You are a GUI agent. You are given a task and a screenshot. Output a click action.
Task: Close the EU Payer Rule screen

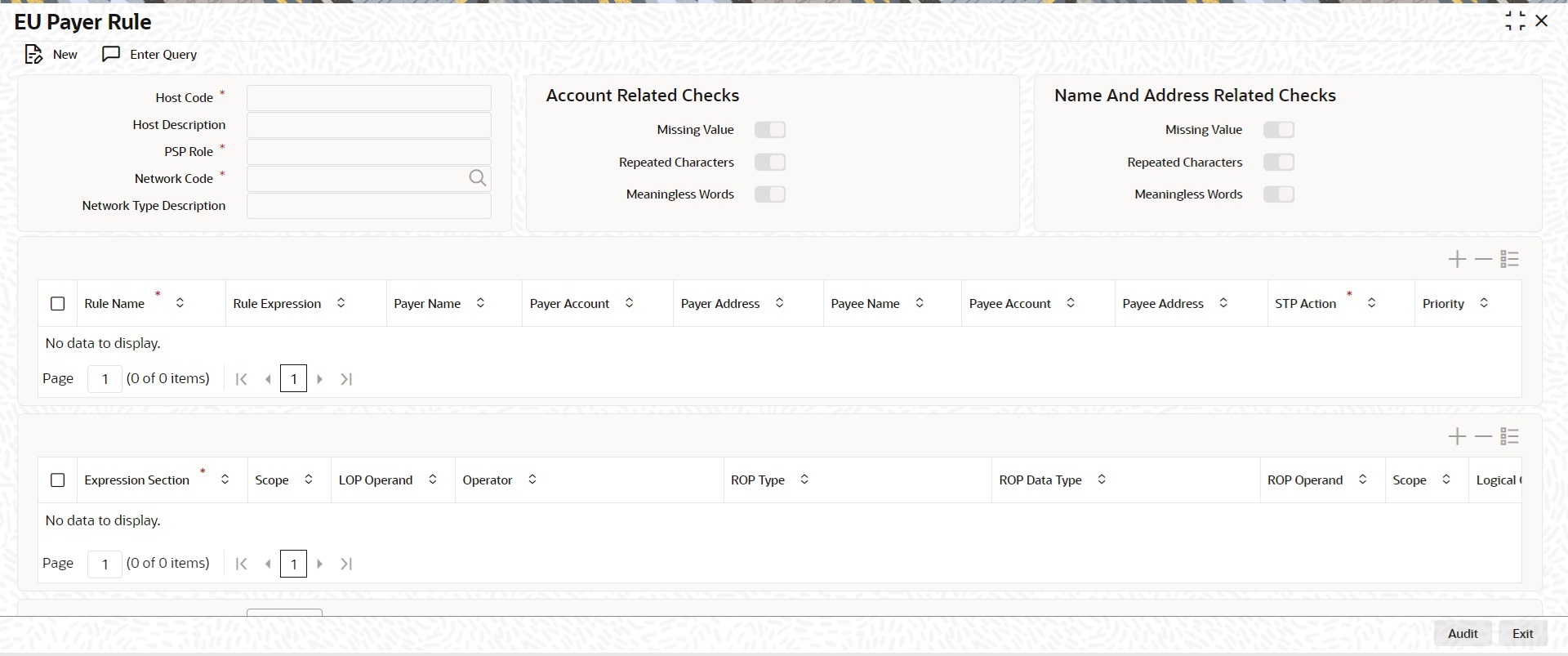tap(1542, 21)
